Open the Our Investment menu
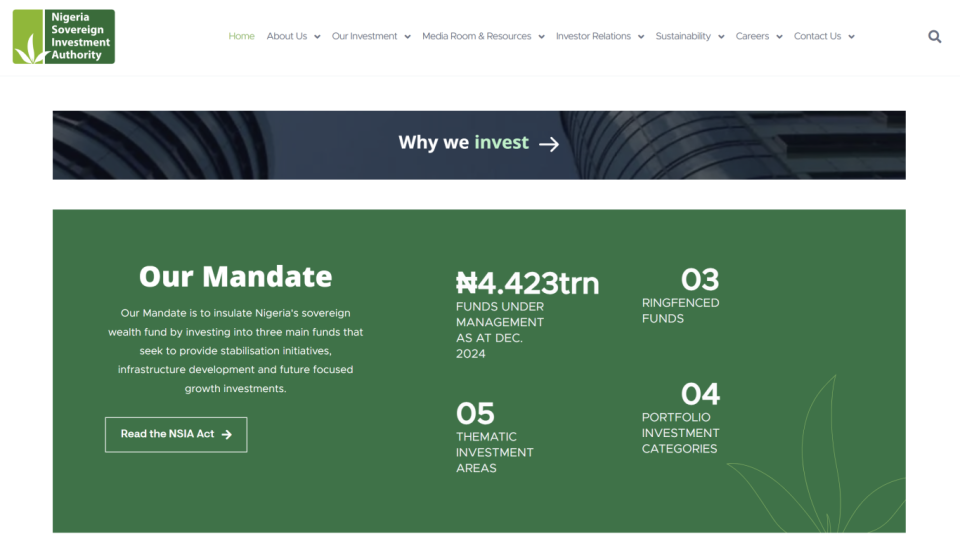 [x=364, y=36]
